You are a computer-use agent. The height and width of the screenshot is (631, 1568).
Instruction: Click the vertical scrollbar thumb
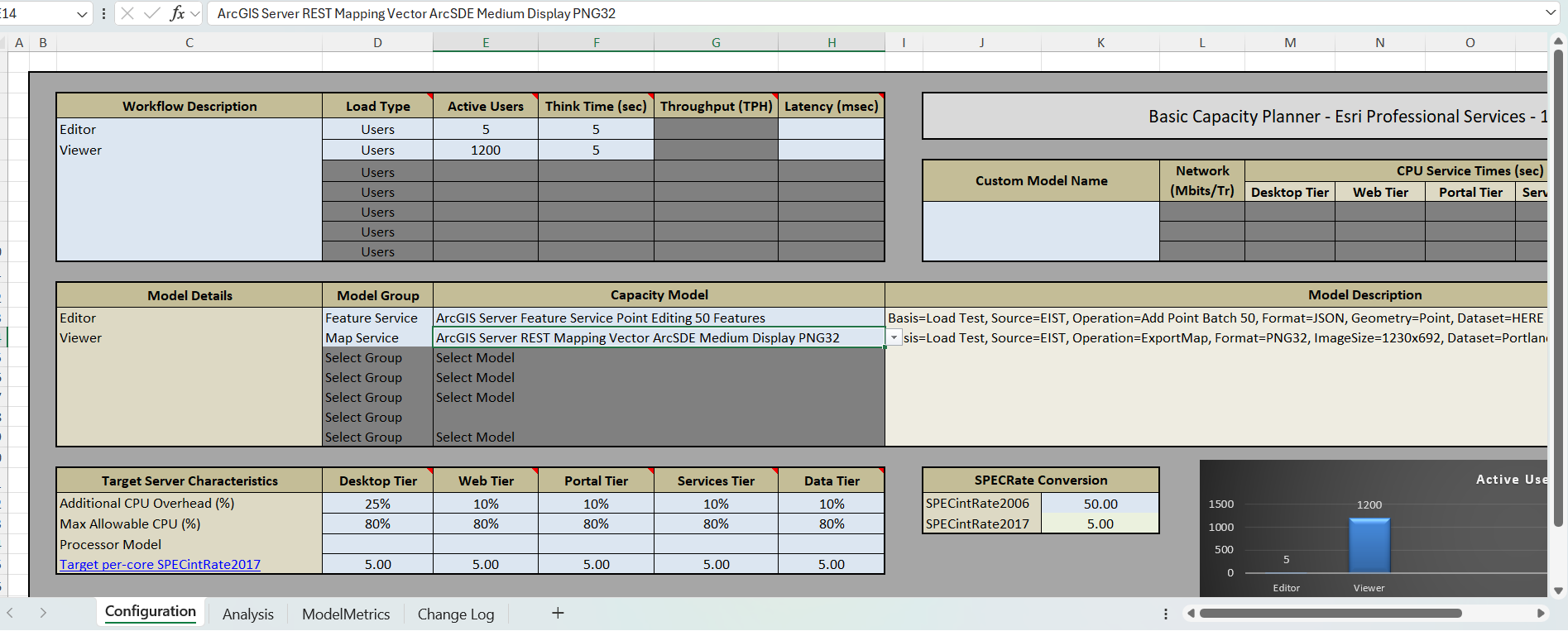pyautogui.click(x=1558, y=288)
